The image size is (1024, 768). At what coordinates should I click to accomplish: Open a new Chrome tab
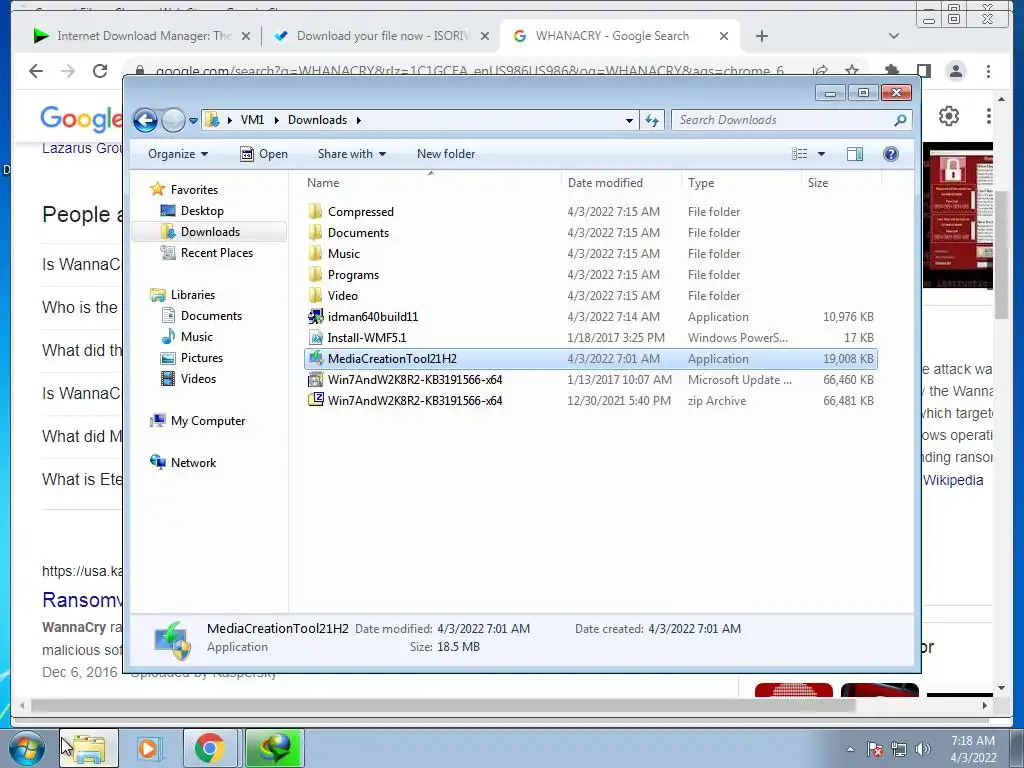point(761,36)
